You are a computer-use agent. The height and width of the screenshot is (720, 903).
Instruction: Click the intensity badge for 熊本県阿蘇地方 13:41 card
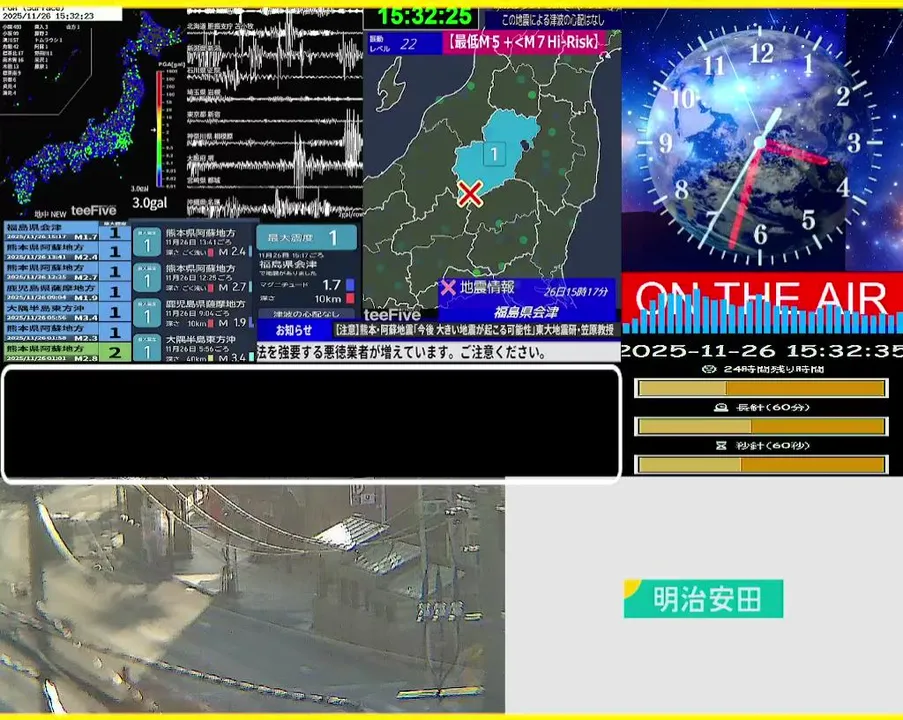147,242
